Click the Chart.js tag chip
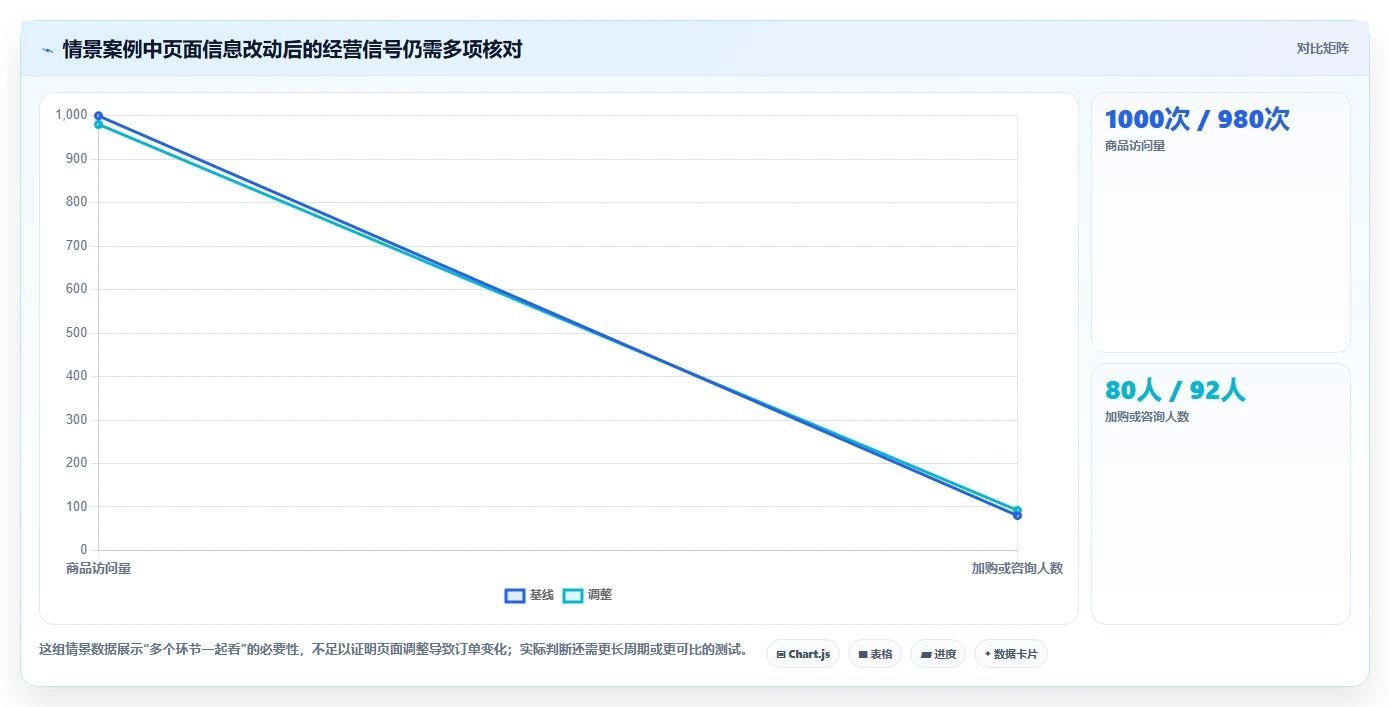The width and height of the screenshot is (1390, 707). pyautogui.click(x=803, y=654)
